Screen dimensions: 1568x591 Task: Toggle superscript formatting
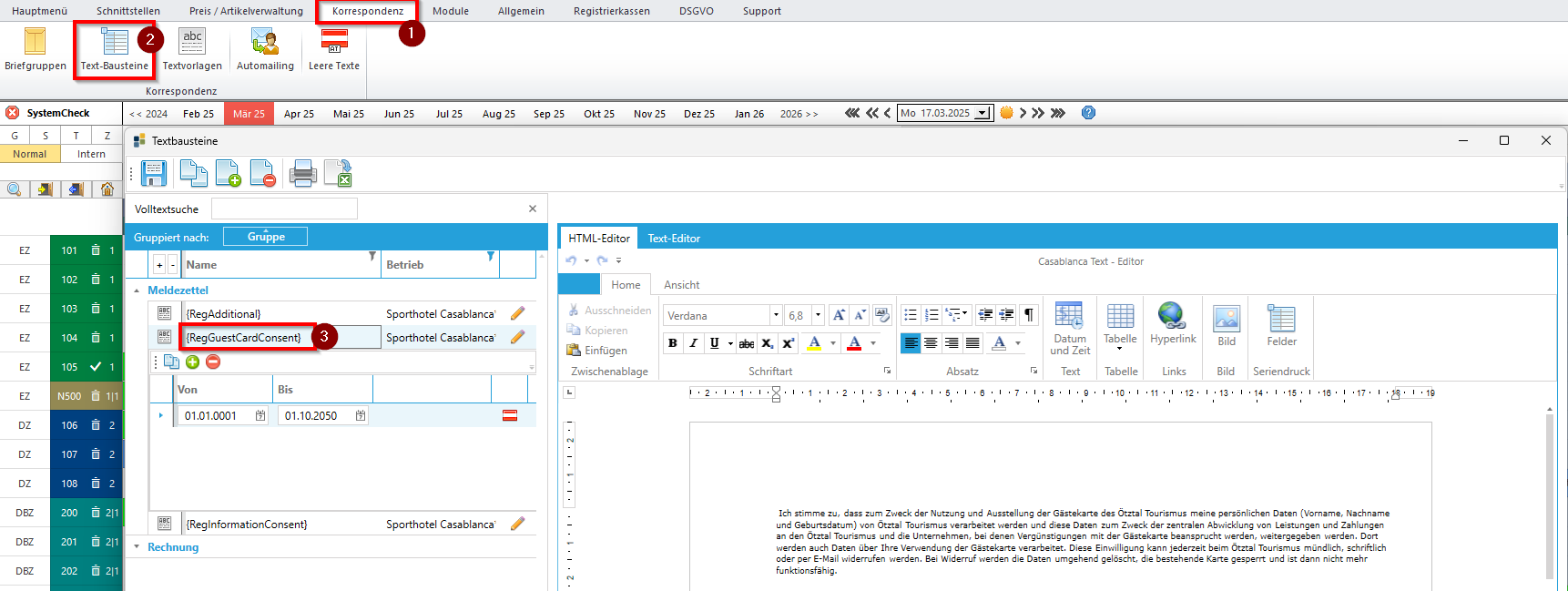[789, 343]
